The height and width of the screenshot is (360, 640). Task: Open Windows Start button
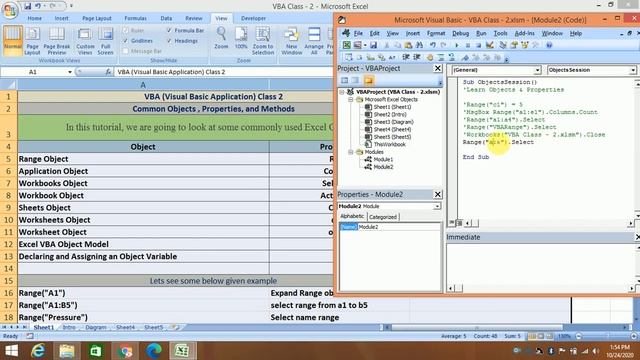pos(11,351)
